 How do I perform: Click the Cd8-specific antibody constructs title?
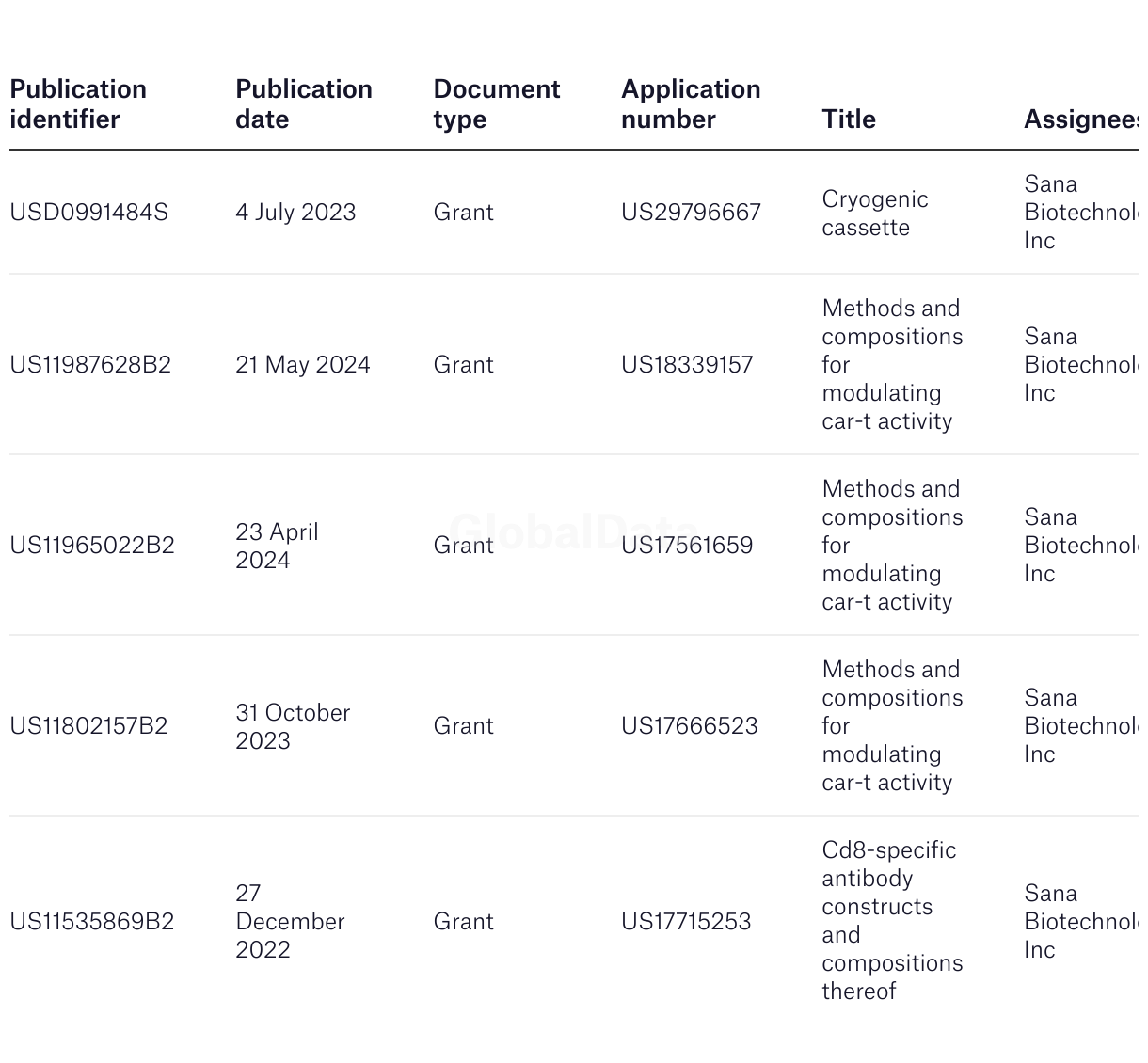click(x=891, y=920)
